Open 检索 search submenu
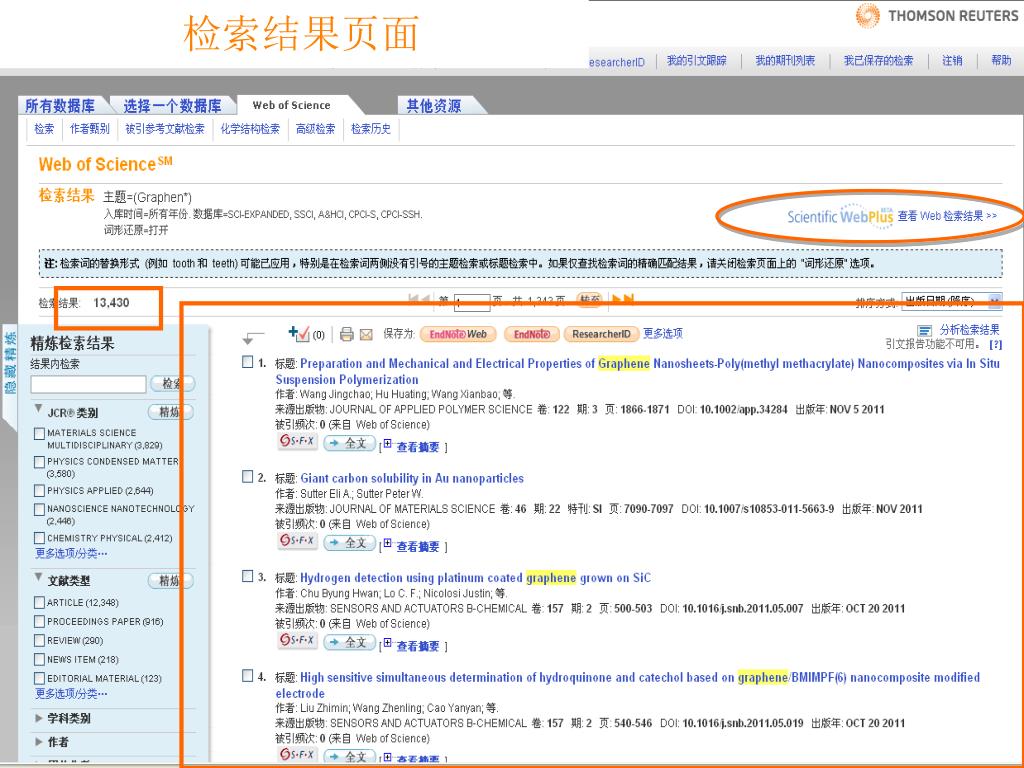 44,129
